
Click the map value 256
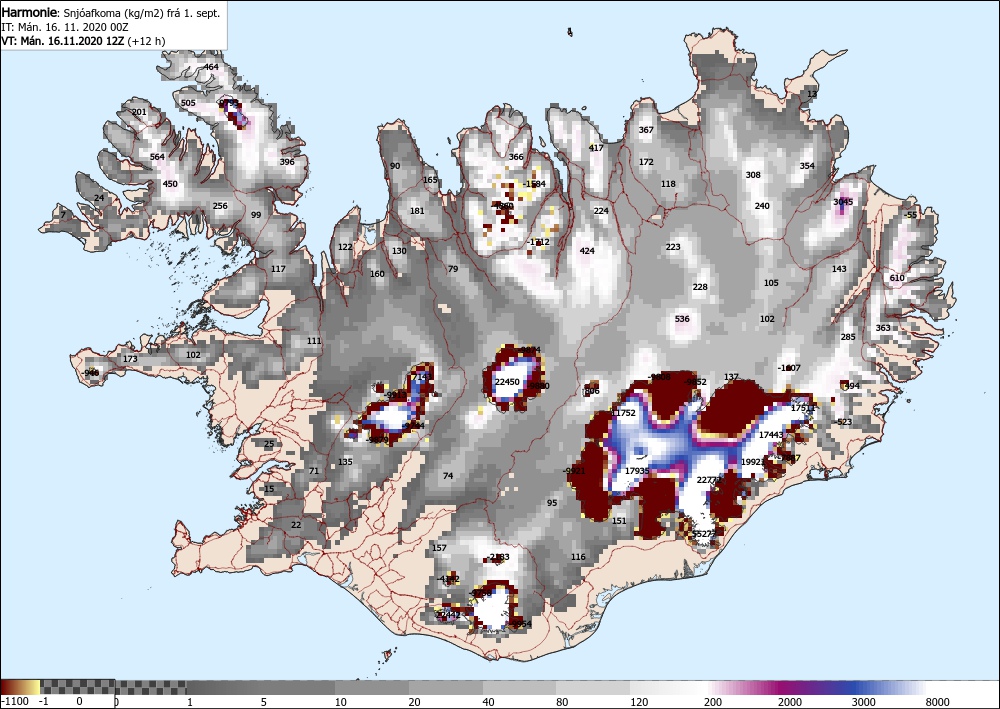tap(220, 206)
